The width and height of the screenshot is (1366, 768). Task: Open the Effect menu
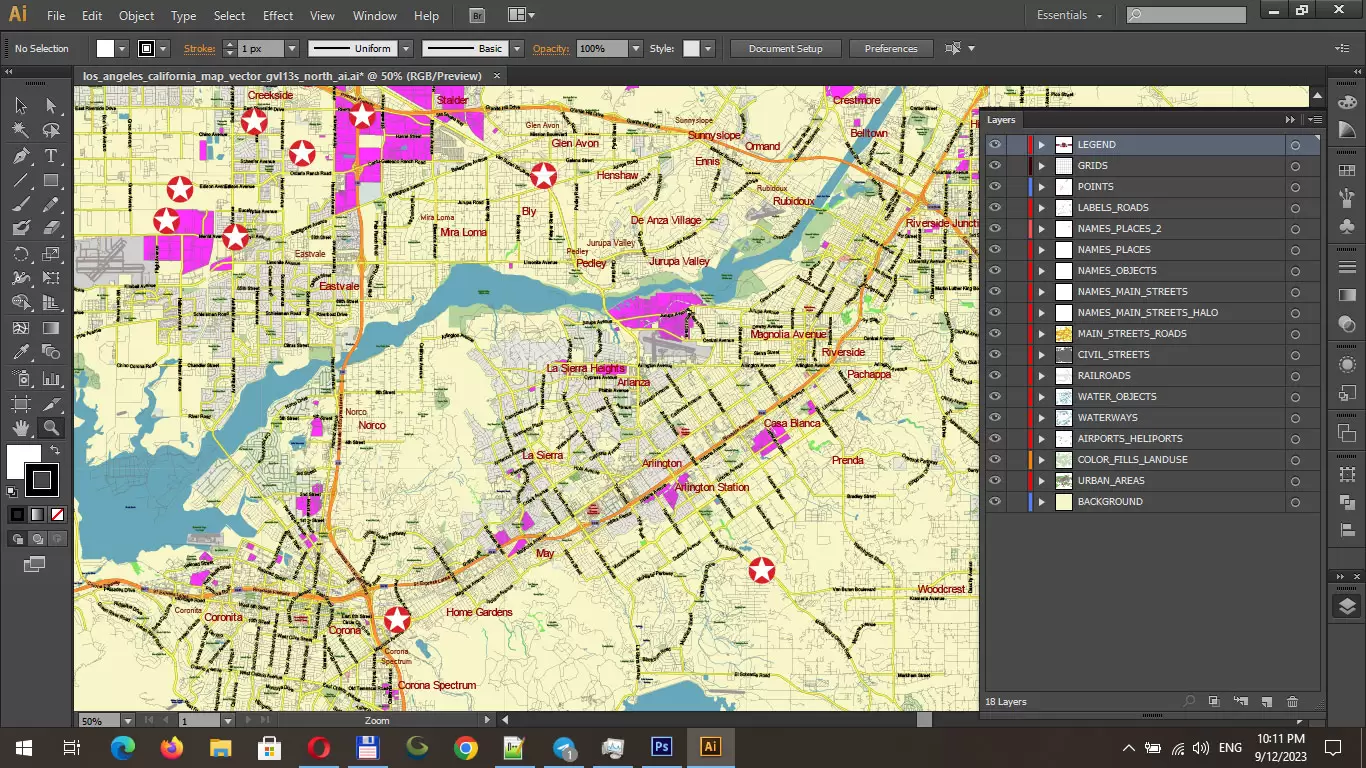click(278, 16)
